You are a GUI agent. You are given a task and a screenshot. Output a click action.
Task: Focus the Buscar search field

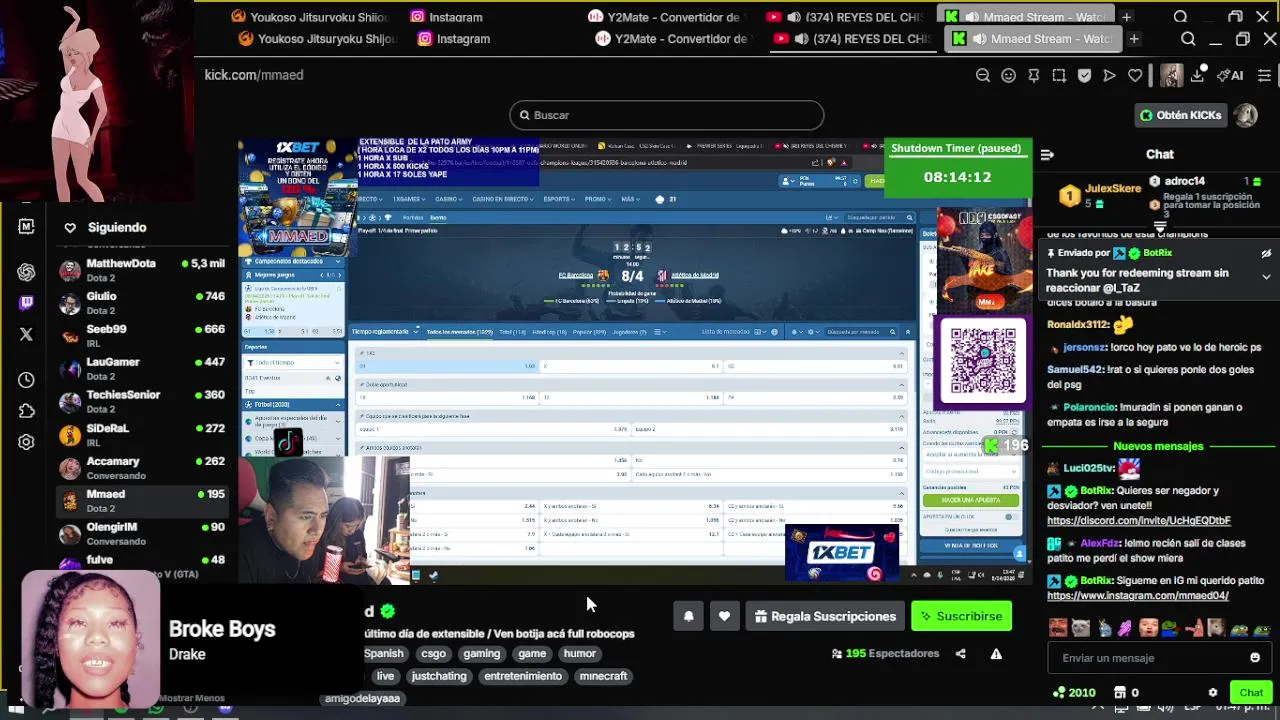[x=666, y=115]
